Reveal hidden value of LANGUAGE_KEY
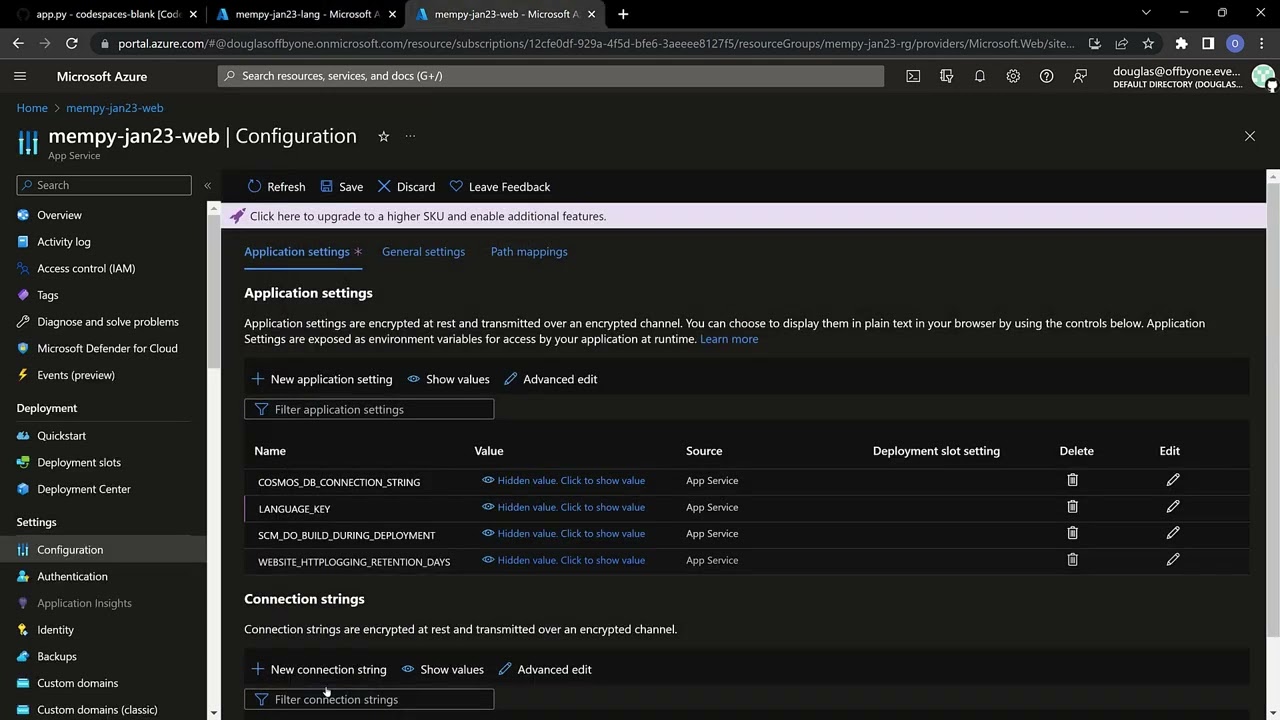 563,507
